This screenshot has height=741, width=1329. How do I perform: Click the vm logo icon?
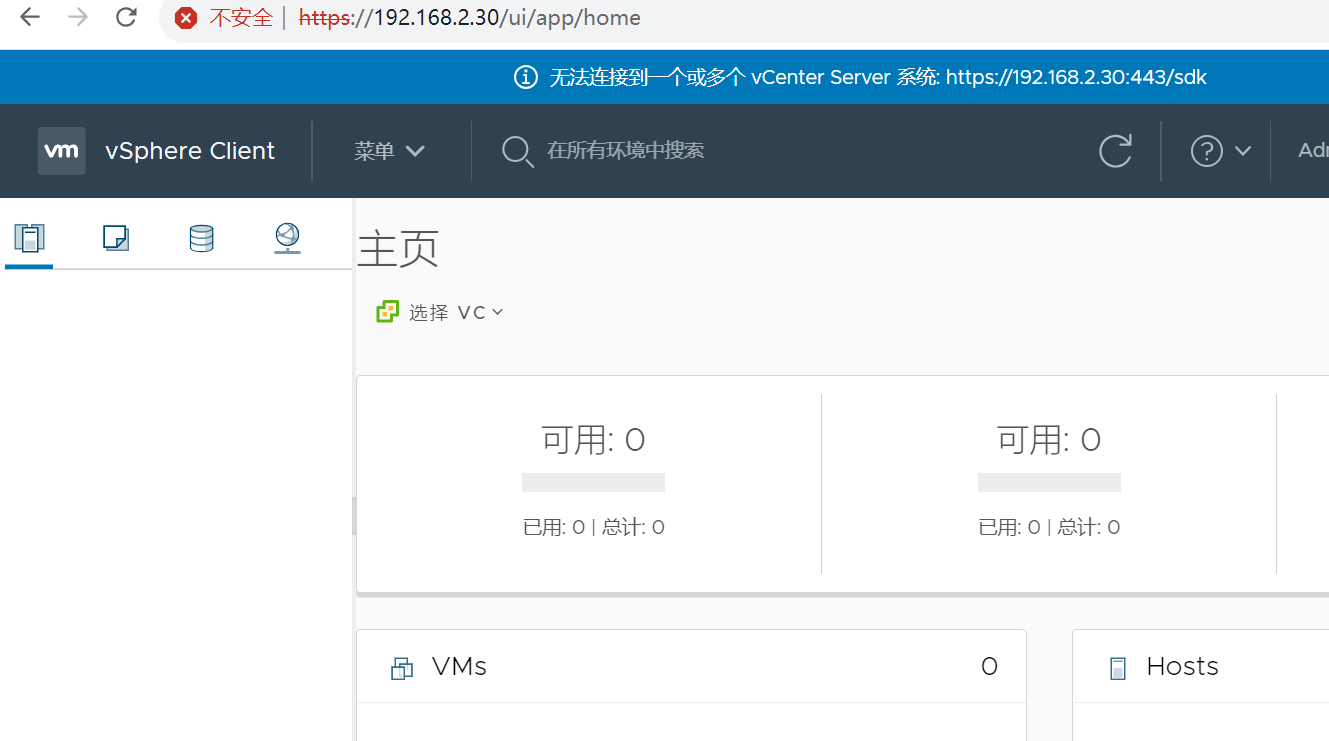(x=62, y=151)
